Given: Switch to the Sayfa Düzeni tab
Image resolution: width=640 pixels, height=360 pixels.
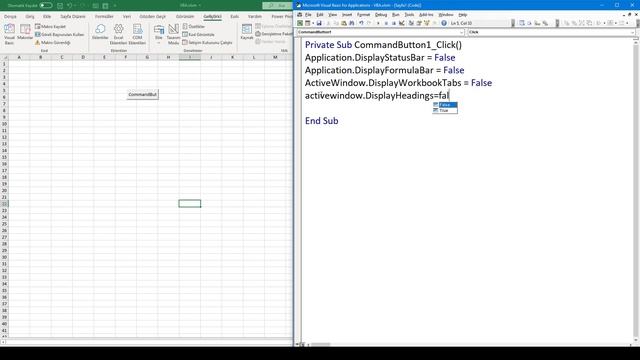Looking at the screenshot, I should 73,16.
